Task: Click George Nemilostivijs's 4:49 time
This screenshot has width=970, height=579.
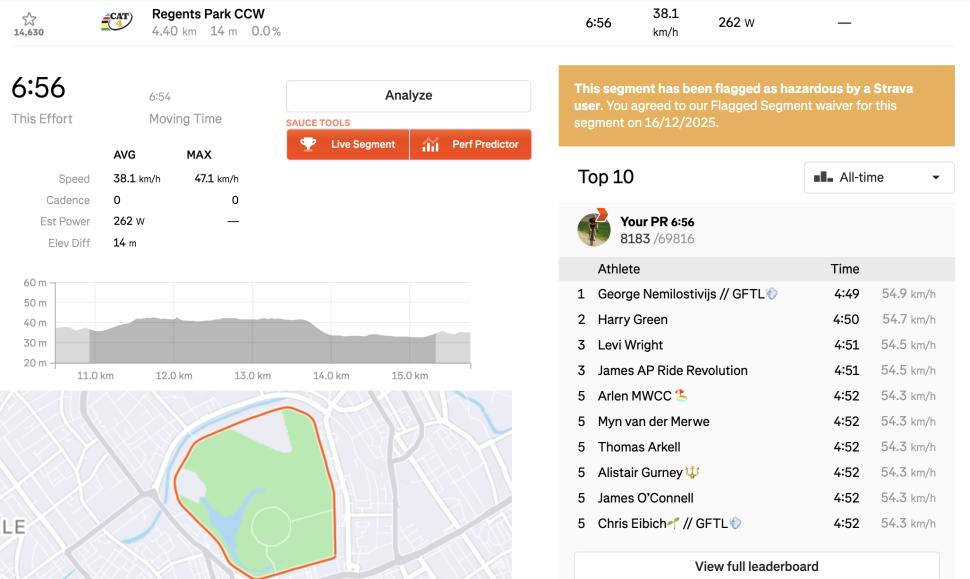Action: tap(846, 294)
